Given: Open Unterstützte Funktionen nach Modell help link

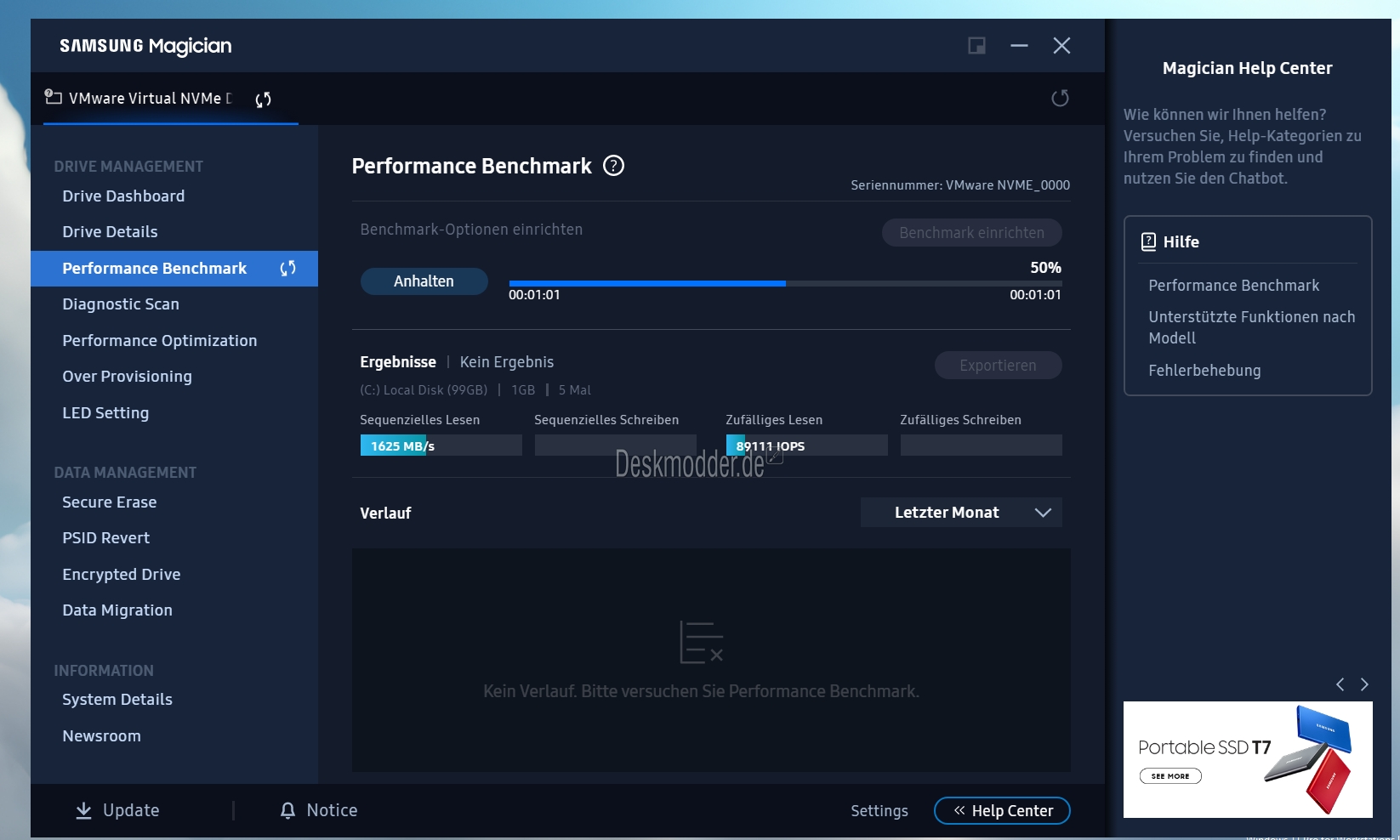Looking at the screenshot, I should coord(1251,327).
